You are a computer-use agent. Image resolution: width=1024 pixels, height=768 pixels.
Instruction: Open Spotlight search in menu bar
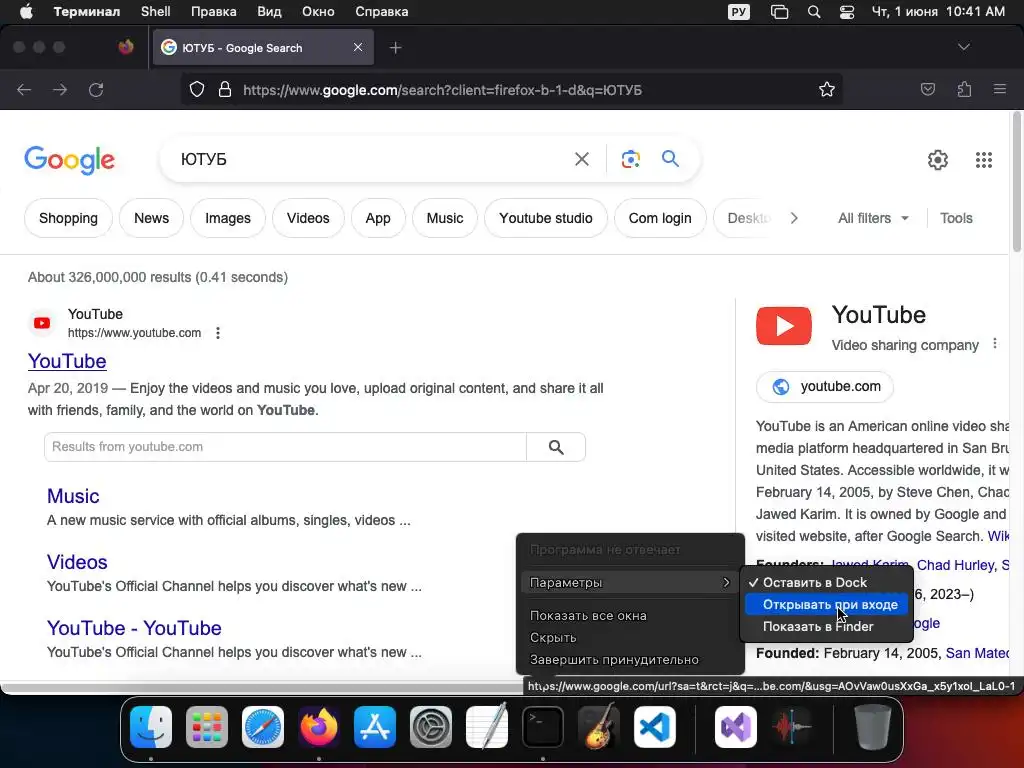814,12
